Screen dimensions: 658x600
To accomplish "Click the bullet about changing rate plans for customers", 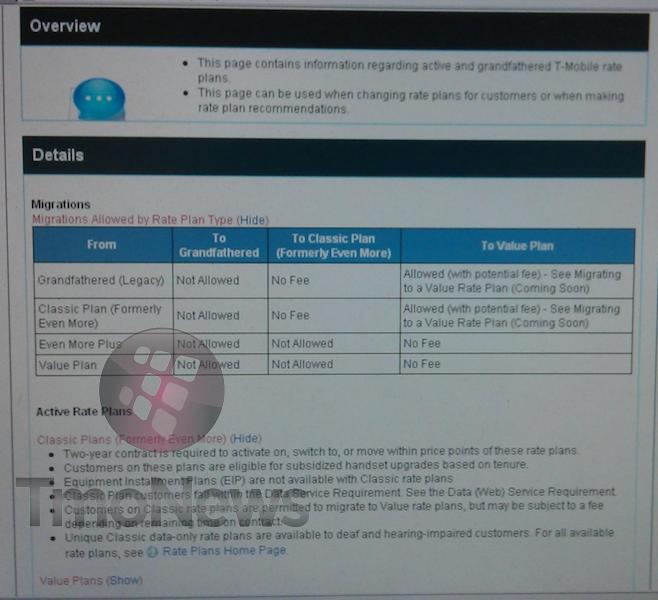I will click(410, 102).
